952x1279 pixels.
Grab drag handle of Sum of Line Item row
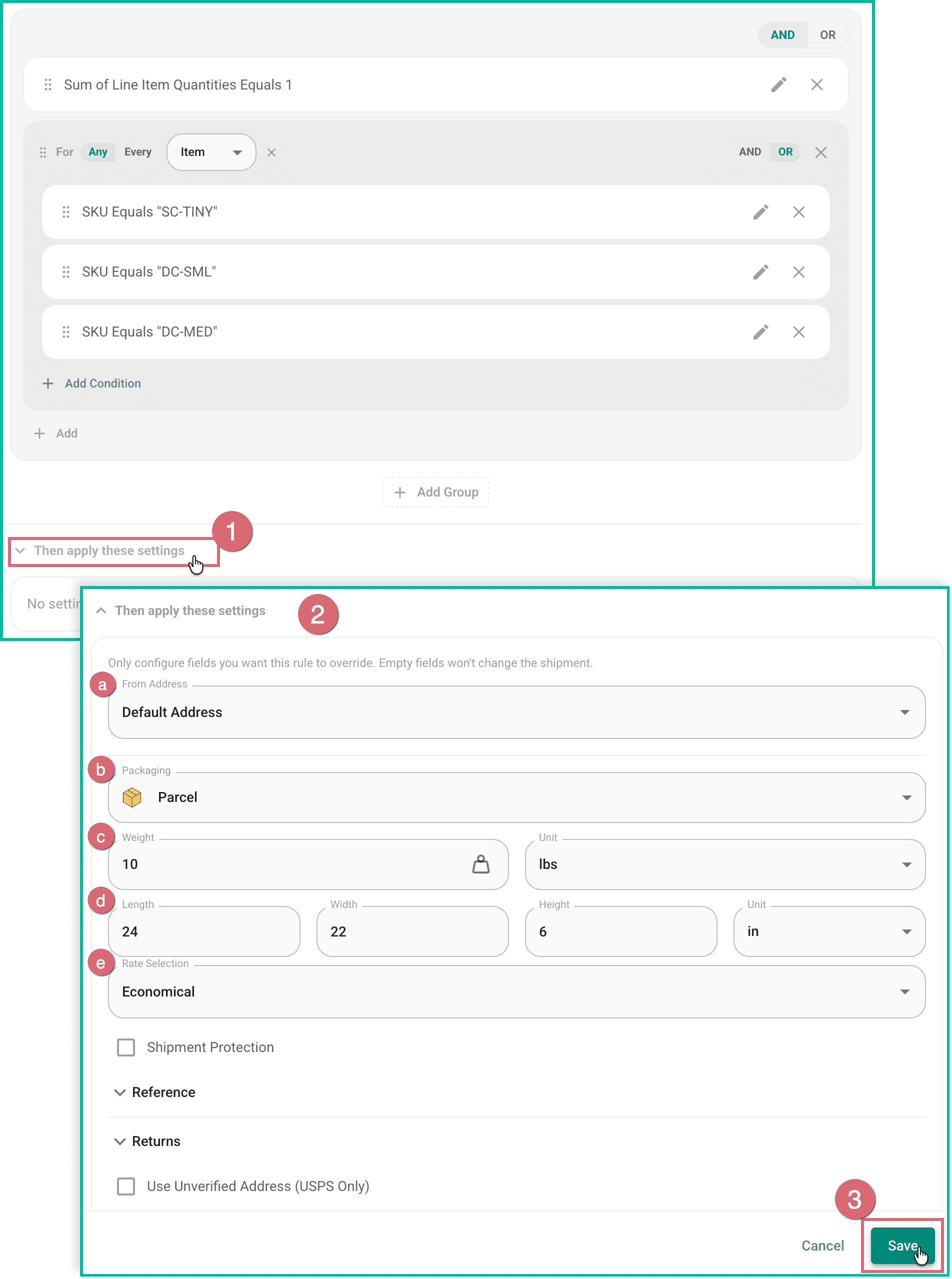[48, 84]
